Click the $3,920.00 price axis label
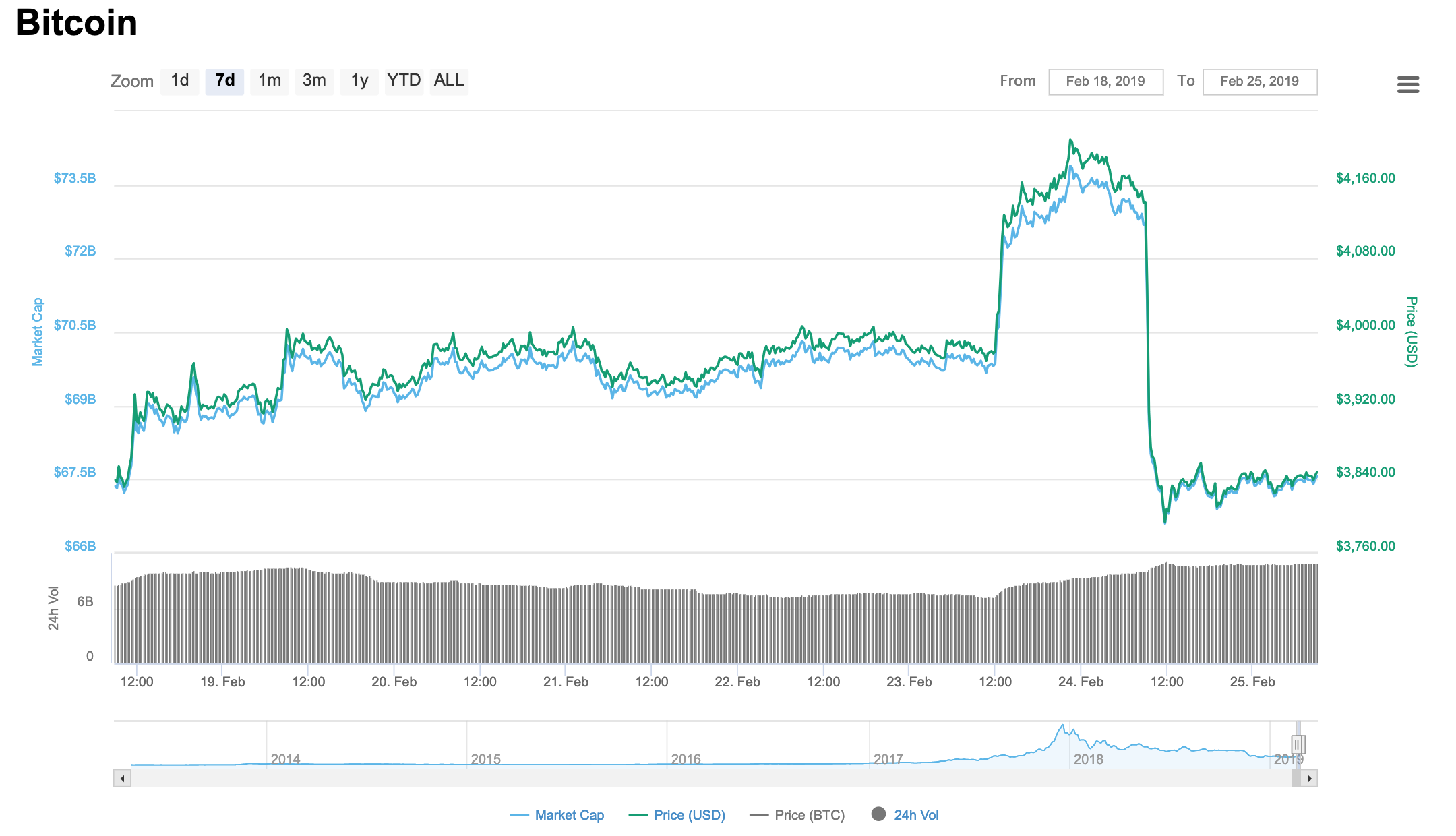This screenshot has height=836, width=1456. [x=1366, y=399]
